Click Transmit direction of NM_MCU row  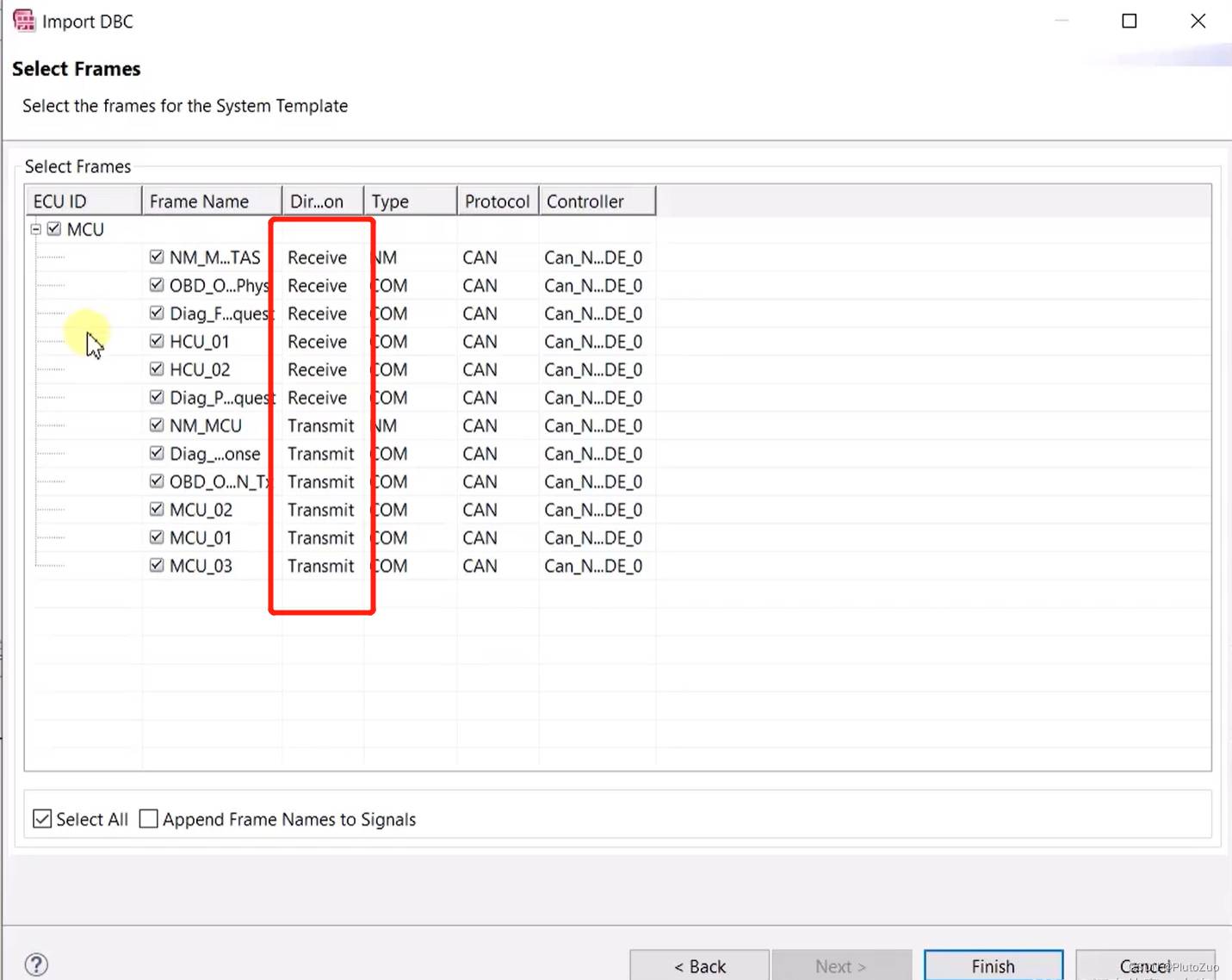(x=320, y=425)
